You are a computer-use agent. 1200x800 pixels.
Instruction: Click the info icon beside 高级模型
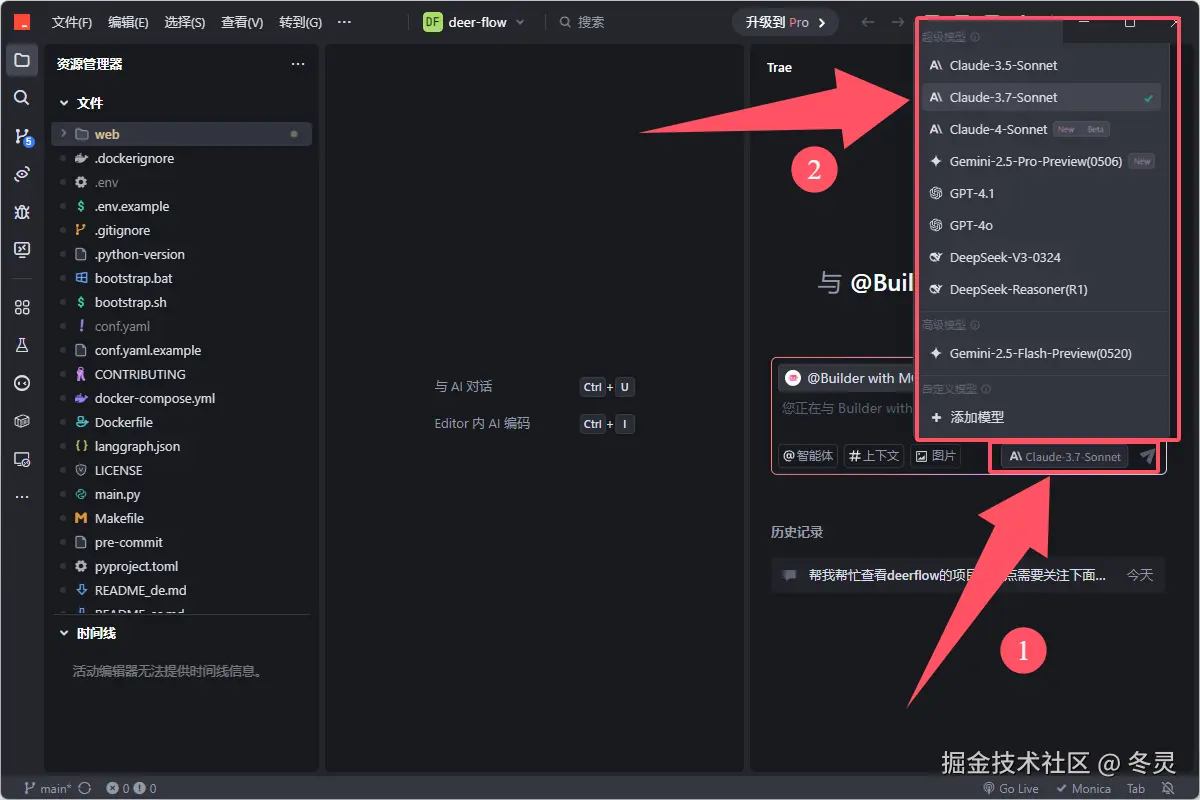(975, 325)
